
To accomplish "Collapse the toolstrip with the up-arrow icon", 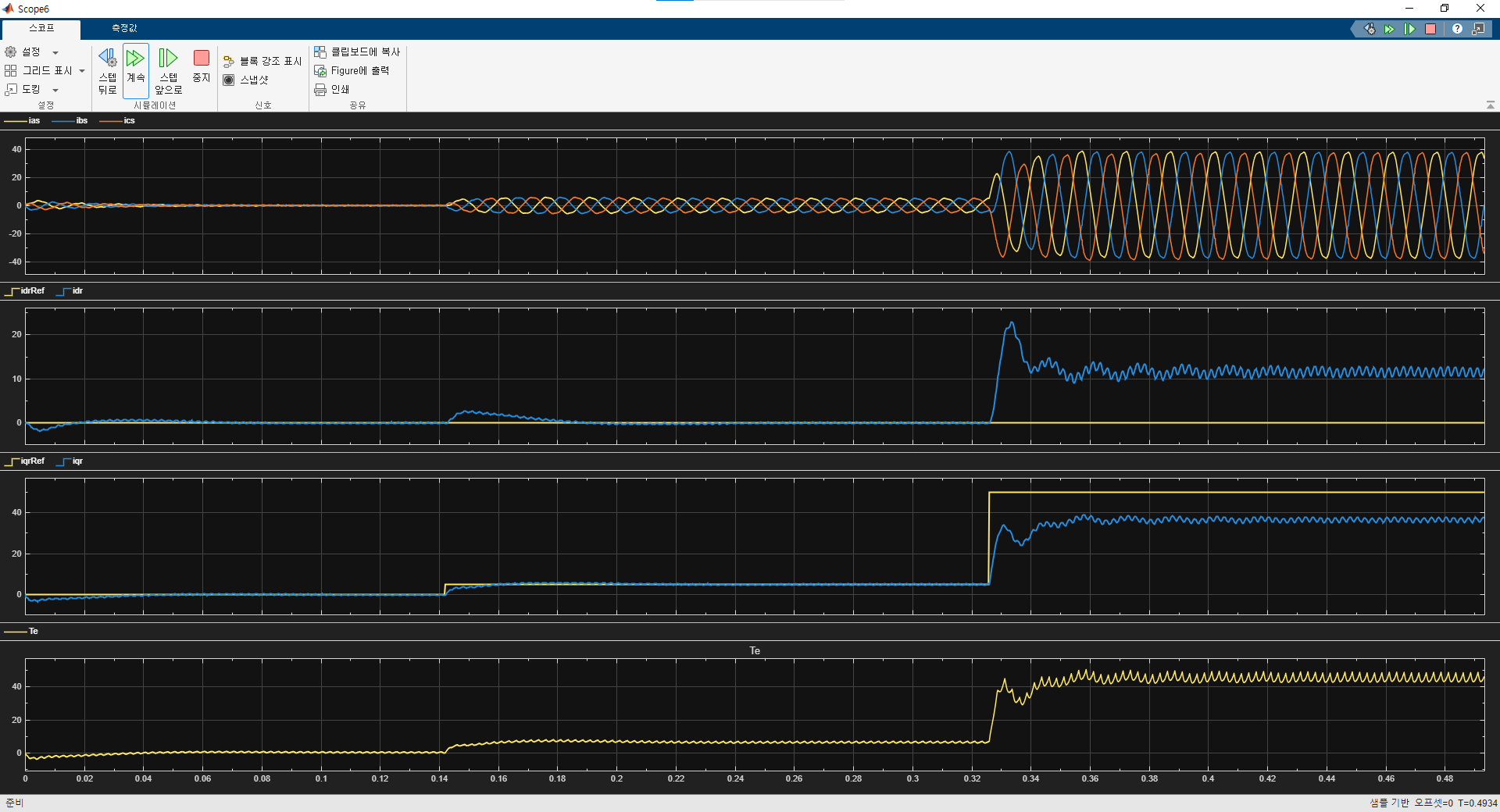I will click(x=1491, y=105).
